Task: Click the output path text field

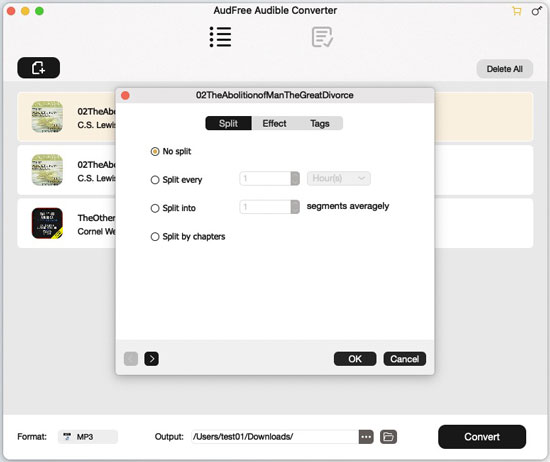Action: coord(275,437)
